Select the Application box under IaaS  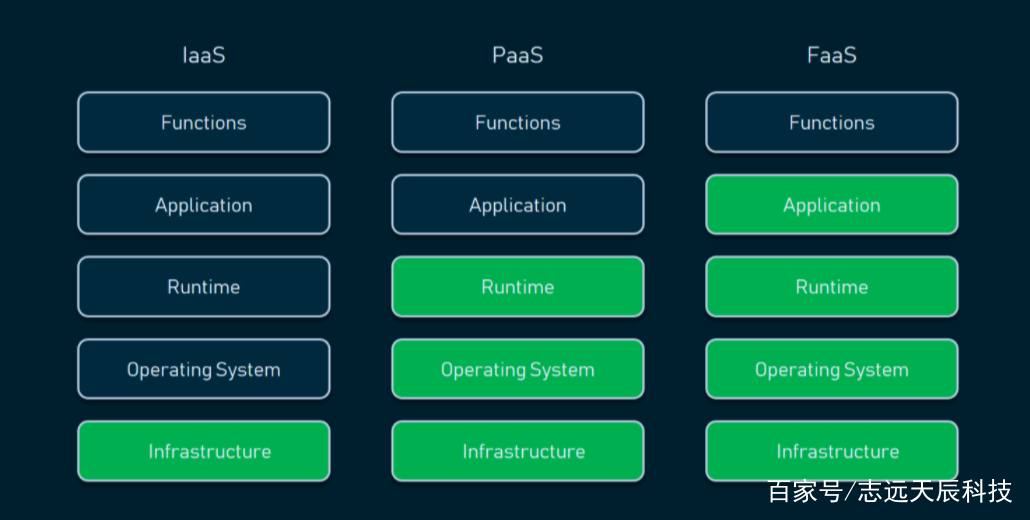[204, 205]
